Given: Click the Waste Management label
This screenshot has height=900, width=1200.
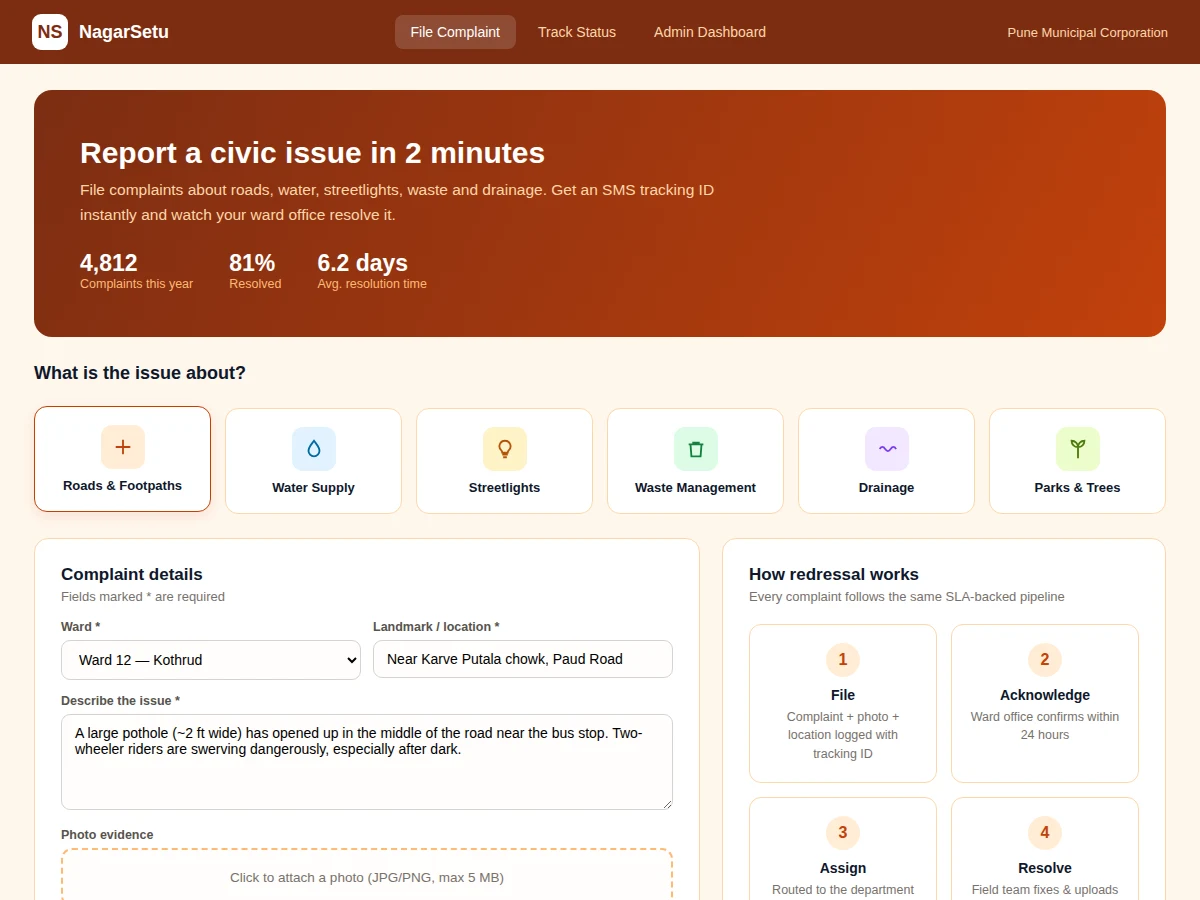Looking at the screenshot, I should 696,488.
